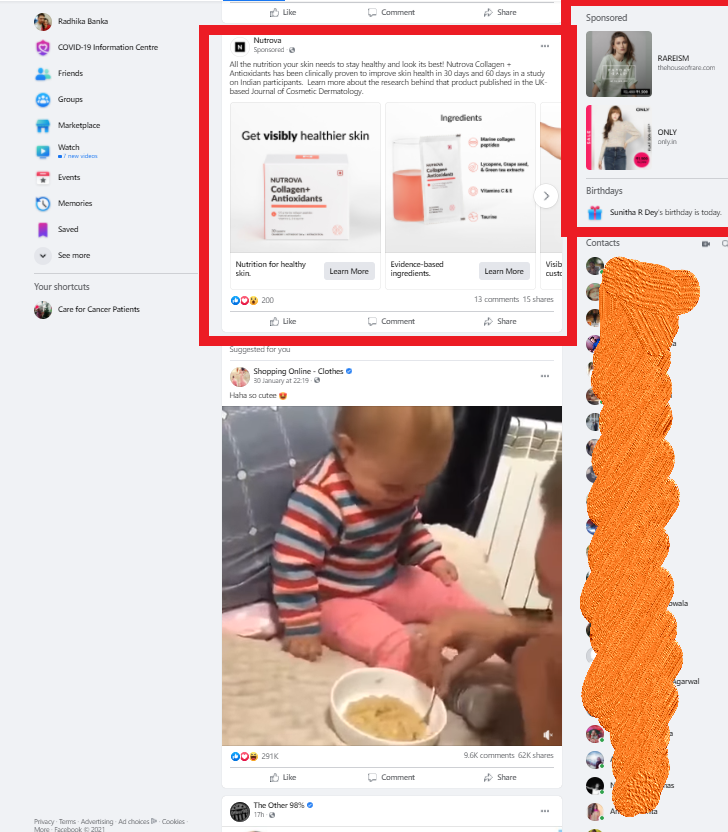Advance Nutrova carousel with next arrow
The height and width of the screenshot is (832, 728).
(x=545, y=196)
